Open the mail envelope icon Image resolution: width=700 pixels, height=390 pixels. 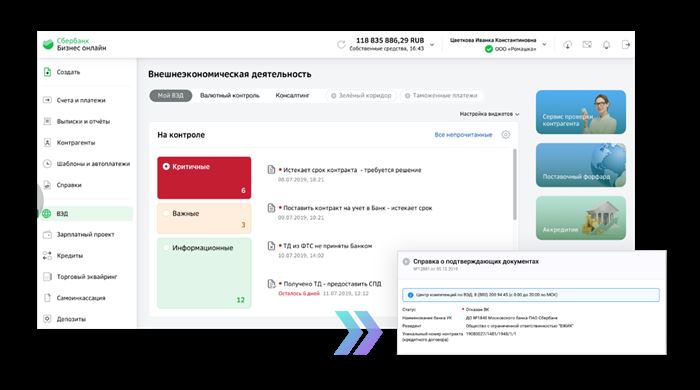pyautogui.click(x=587, y=45)
